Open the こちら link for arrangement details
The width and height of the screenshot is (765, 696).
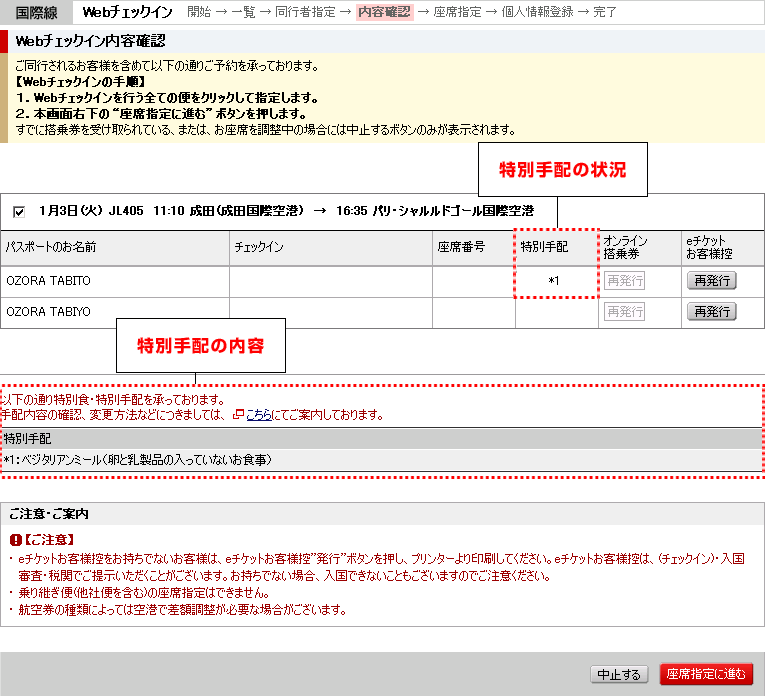(x=258, y=415)
